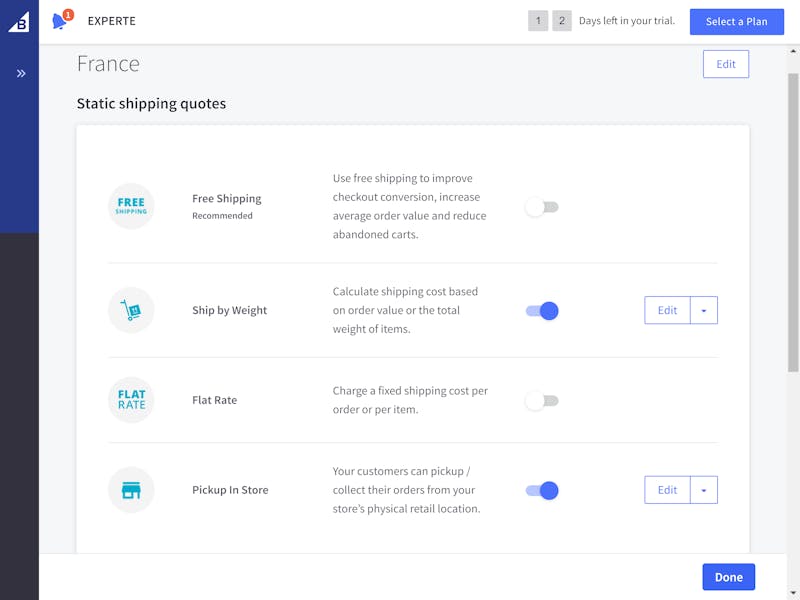This screenshot has width=800, height=600.
Task: Open the notifications bell icon
Action: click(x=60, y=21)
